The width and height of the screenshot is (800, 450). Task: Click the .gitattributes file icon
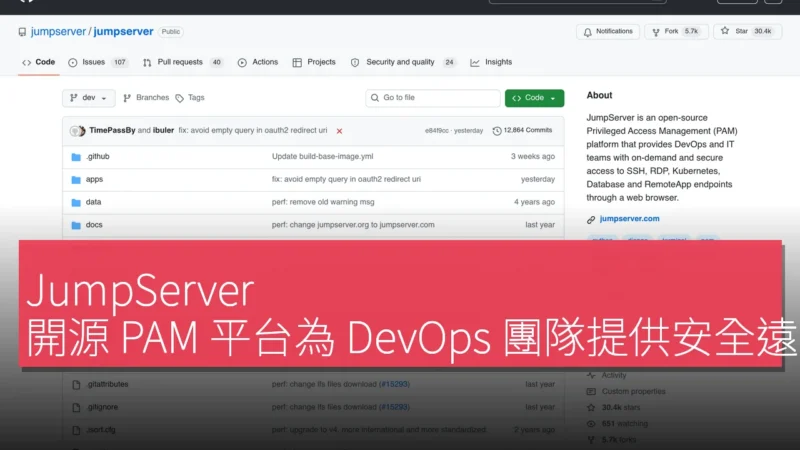click(76, 385)
